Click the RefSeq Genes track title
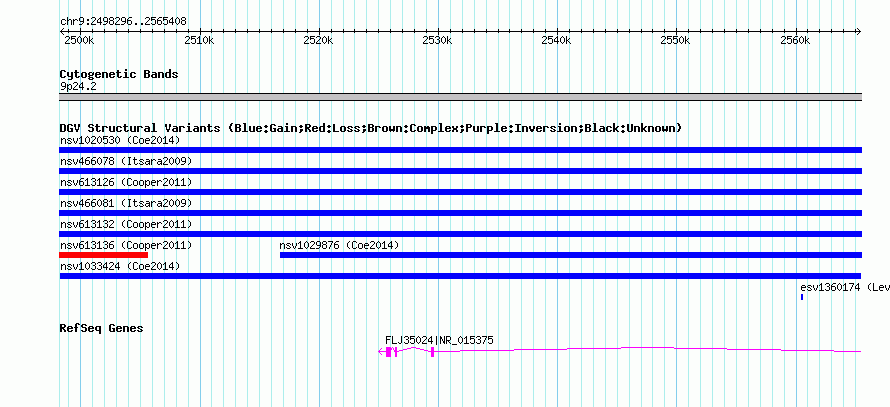Image resolution: width=890 pixels, height=407 pixels. tap(101, 328)
